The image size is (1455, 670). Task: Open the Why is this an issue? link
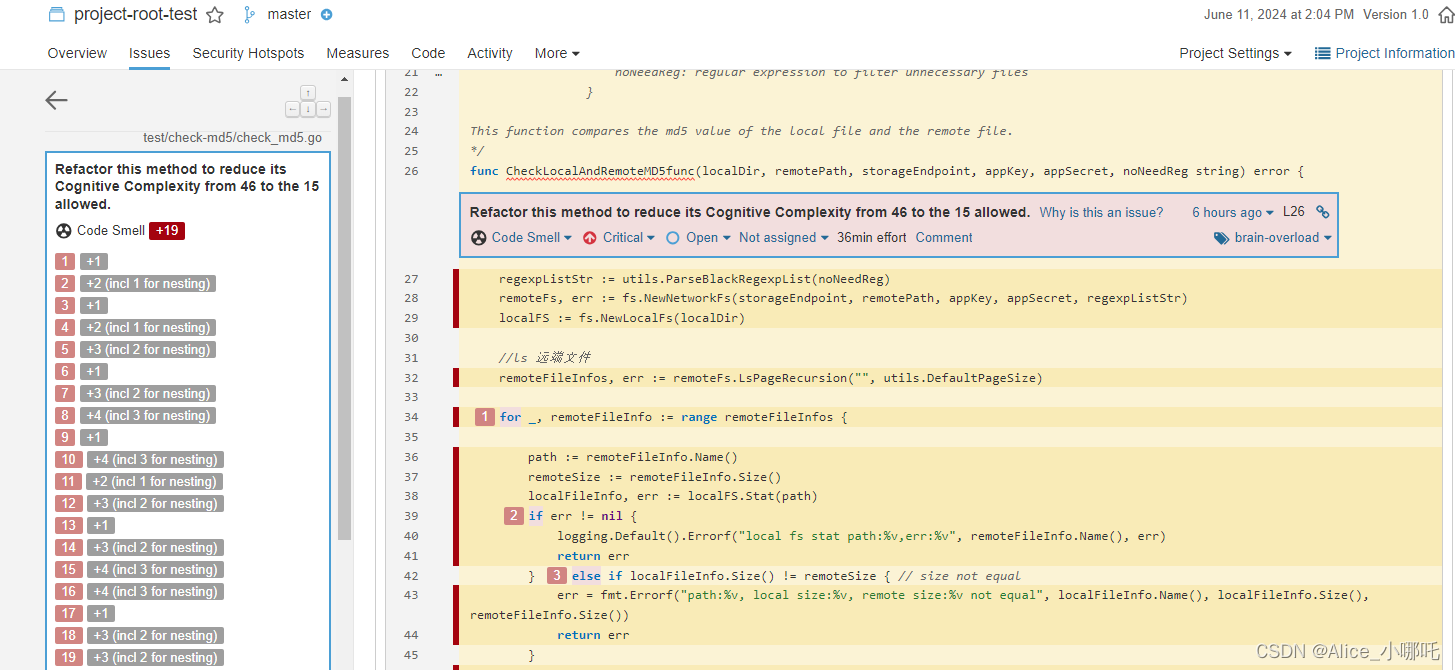1100,211
